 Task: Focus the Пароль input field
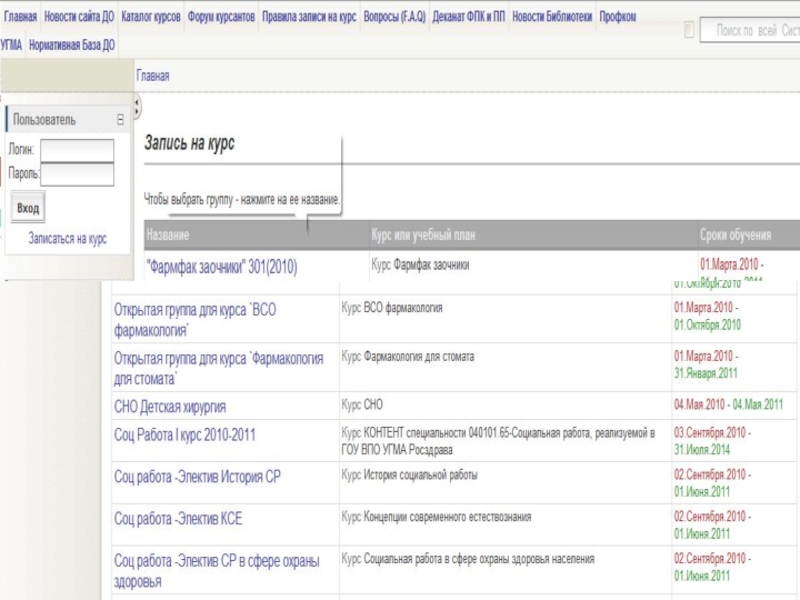(x=77, y=174)
